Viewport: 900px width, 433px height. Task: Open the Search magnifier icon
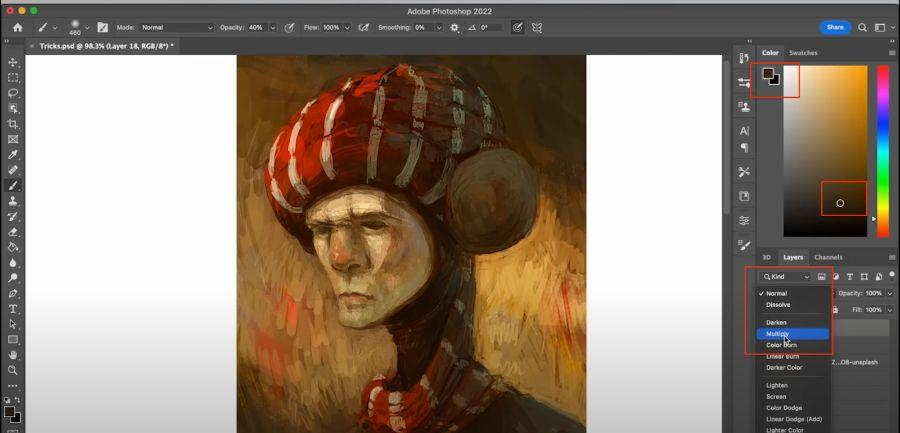point(862,28)
